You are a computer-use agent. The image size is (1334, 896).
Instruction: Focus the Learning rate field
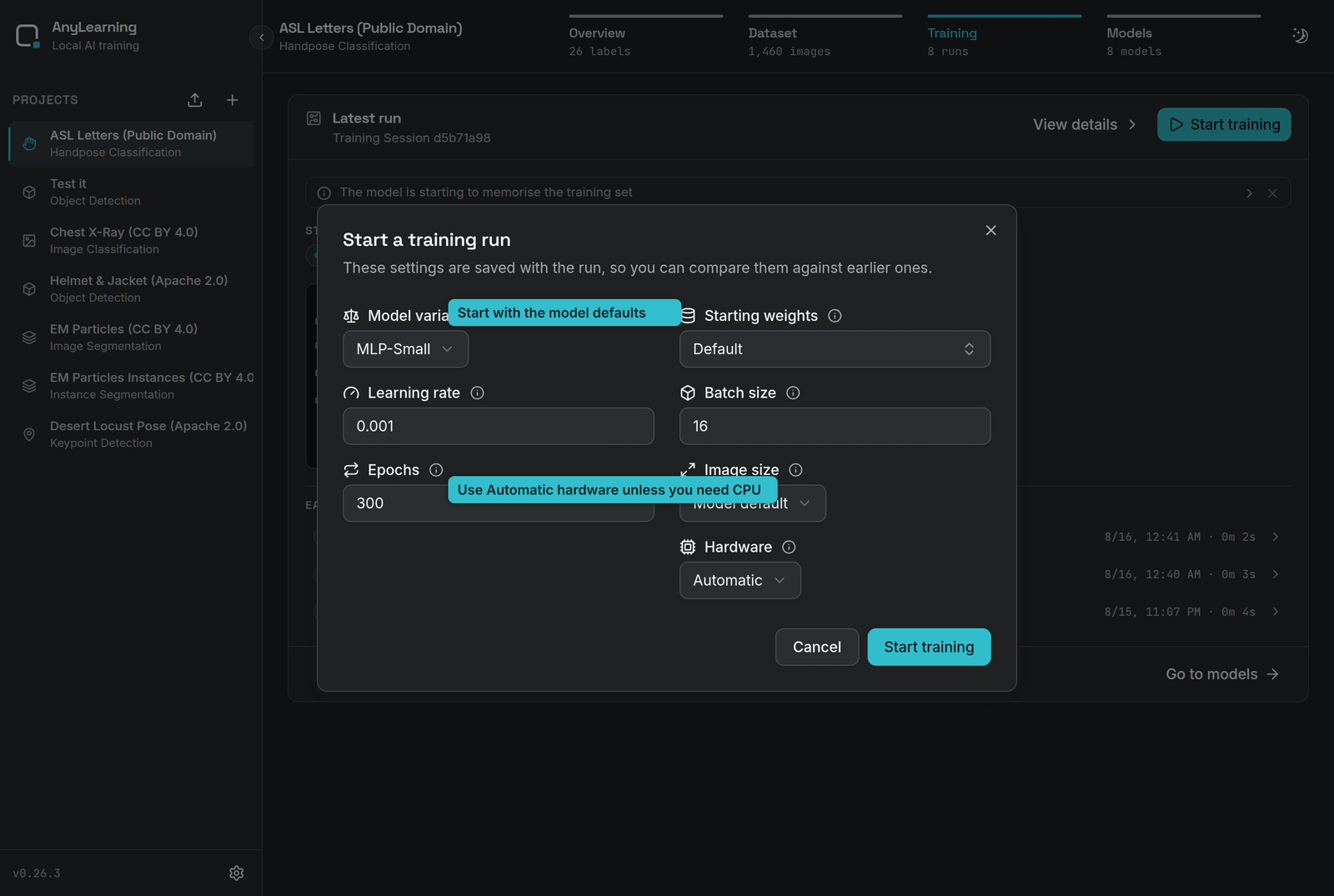click(499, 426)
